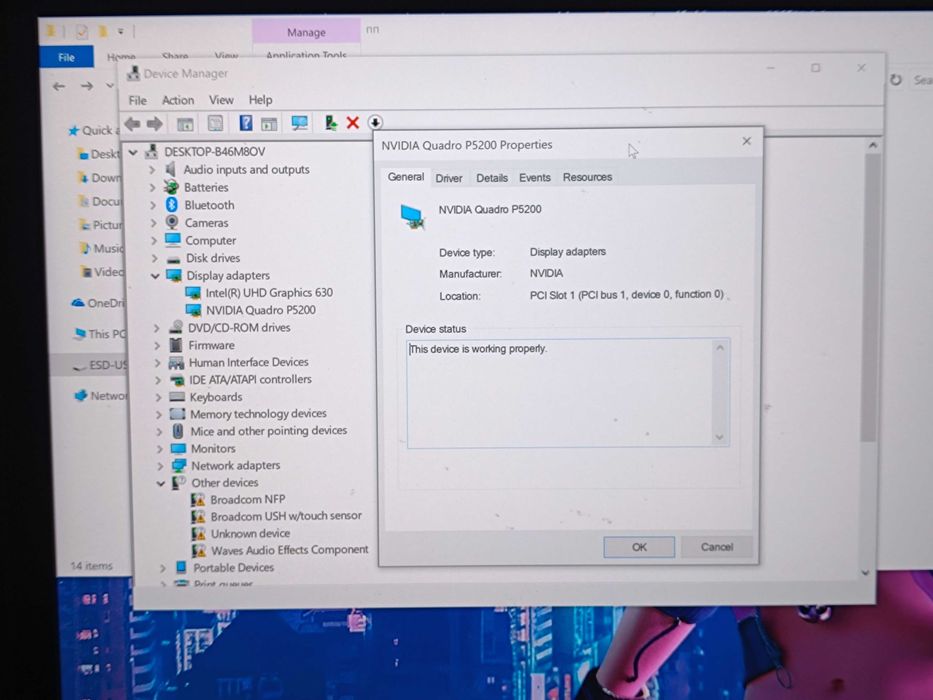The image size is (933, 700).
Task: Expand the Audio inputs and outputs node
Action: click(x=152, y=170)
